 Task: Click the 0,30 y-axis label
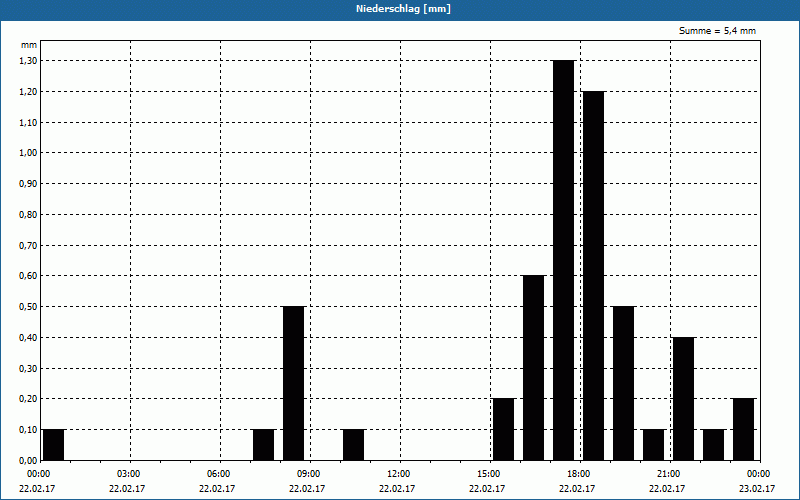(28, 368)
